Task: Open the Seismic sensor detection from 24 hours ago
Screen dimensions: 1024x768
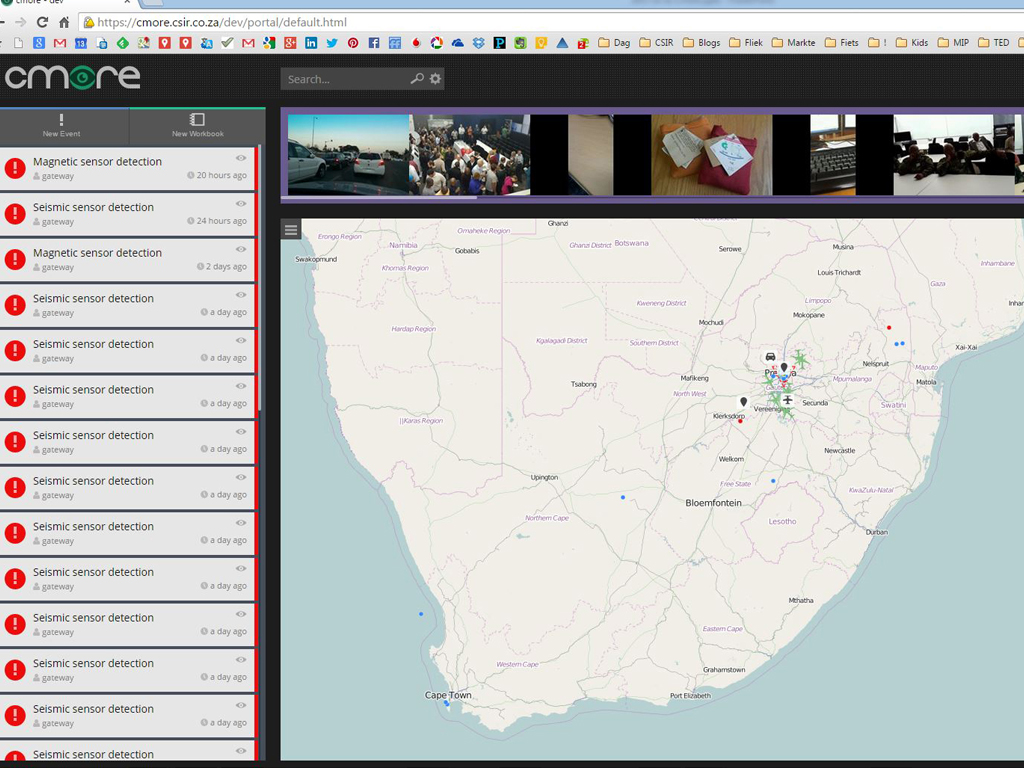Action: [x=93, y=208]
